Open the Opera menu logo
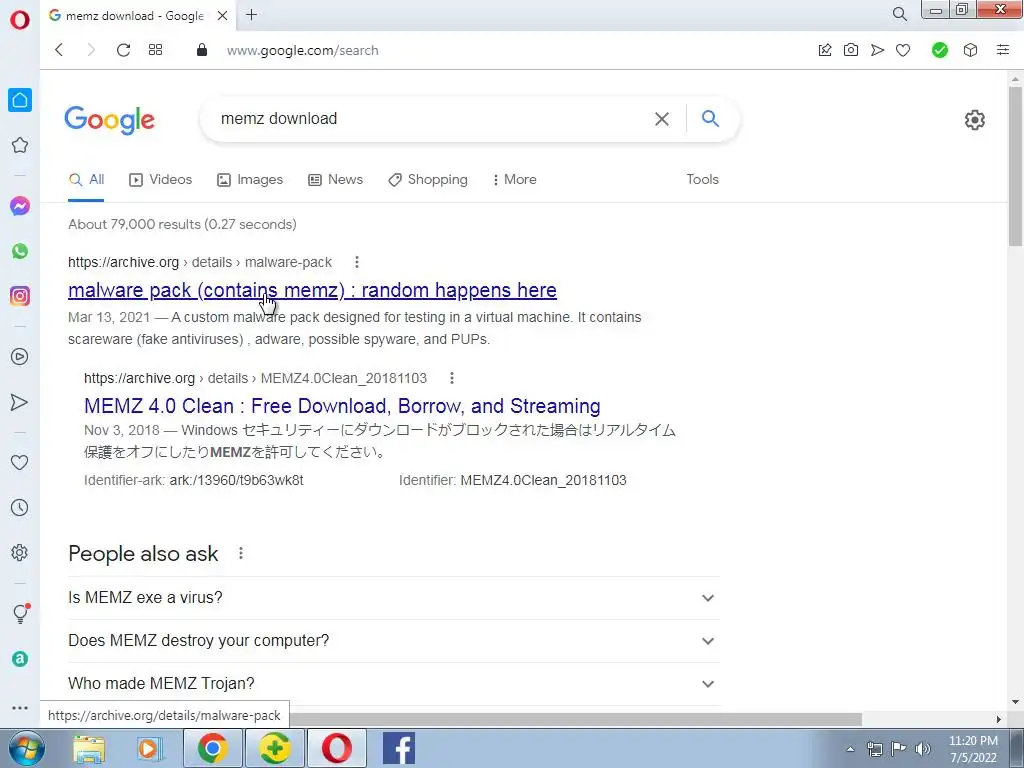Screen dimensions: 1024x768 click(20, 19)
